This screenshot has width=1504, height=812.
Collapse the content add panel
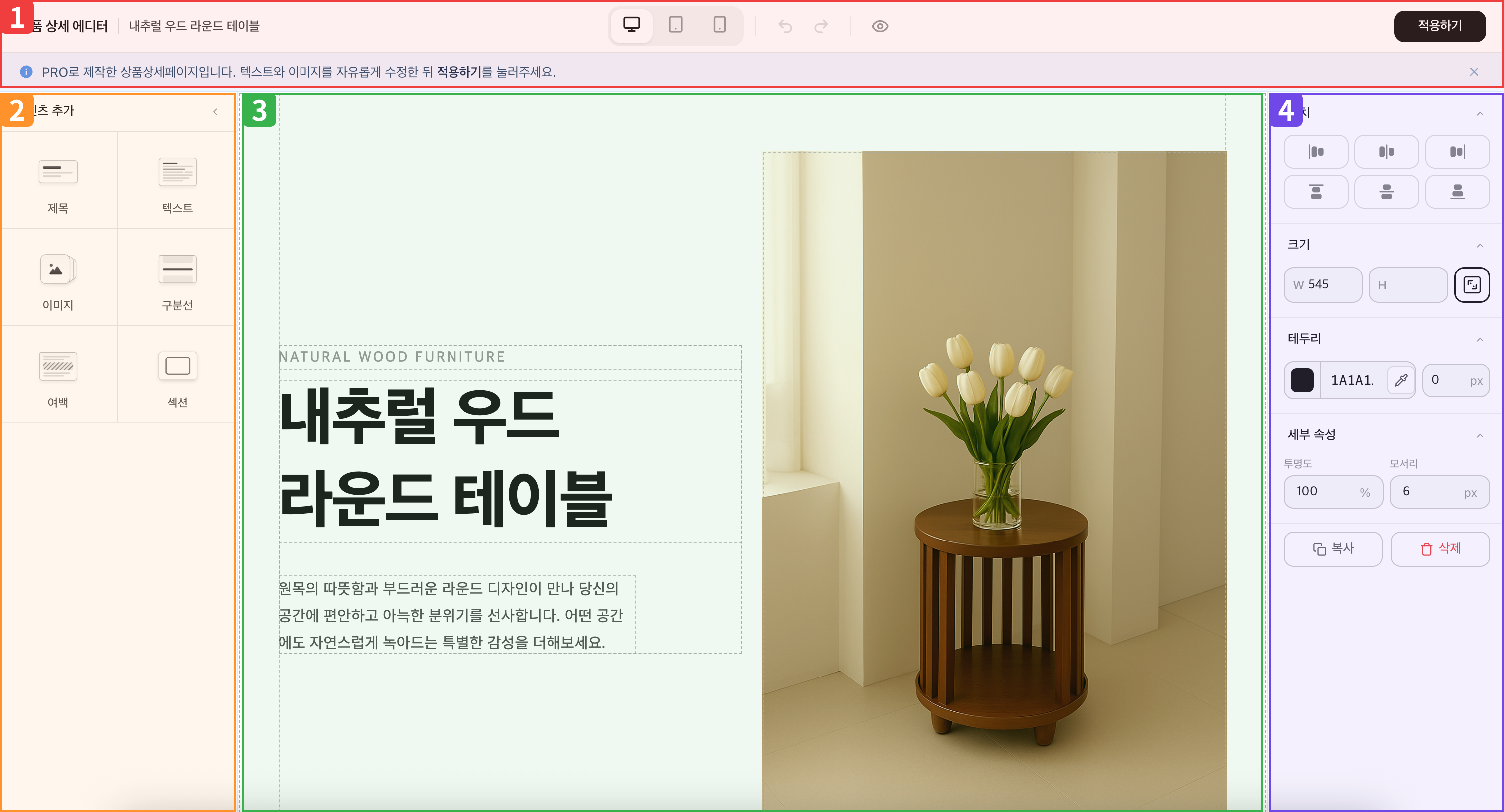(x=215, y=112)
